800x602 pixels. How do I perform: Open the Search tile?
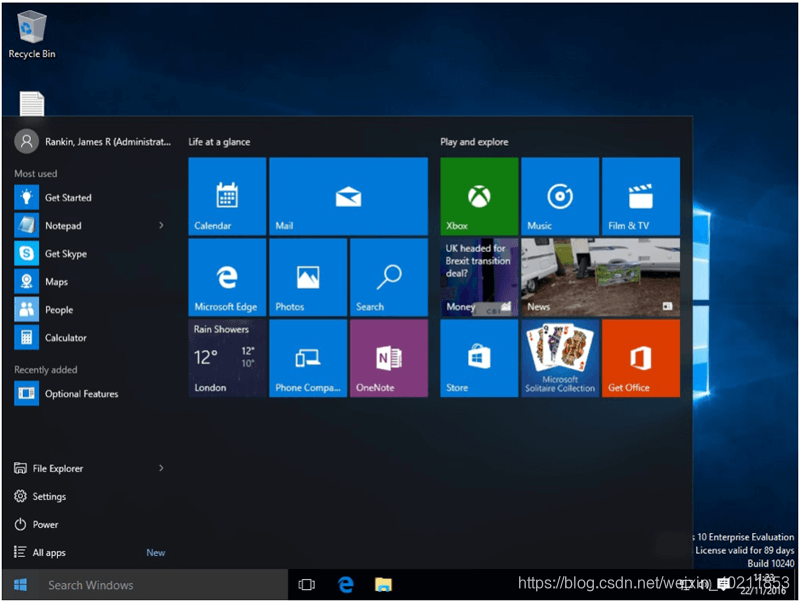pyautogui.click(x=389, y=277)
